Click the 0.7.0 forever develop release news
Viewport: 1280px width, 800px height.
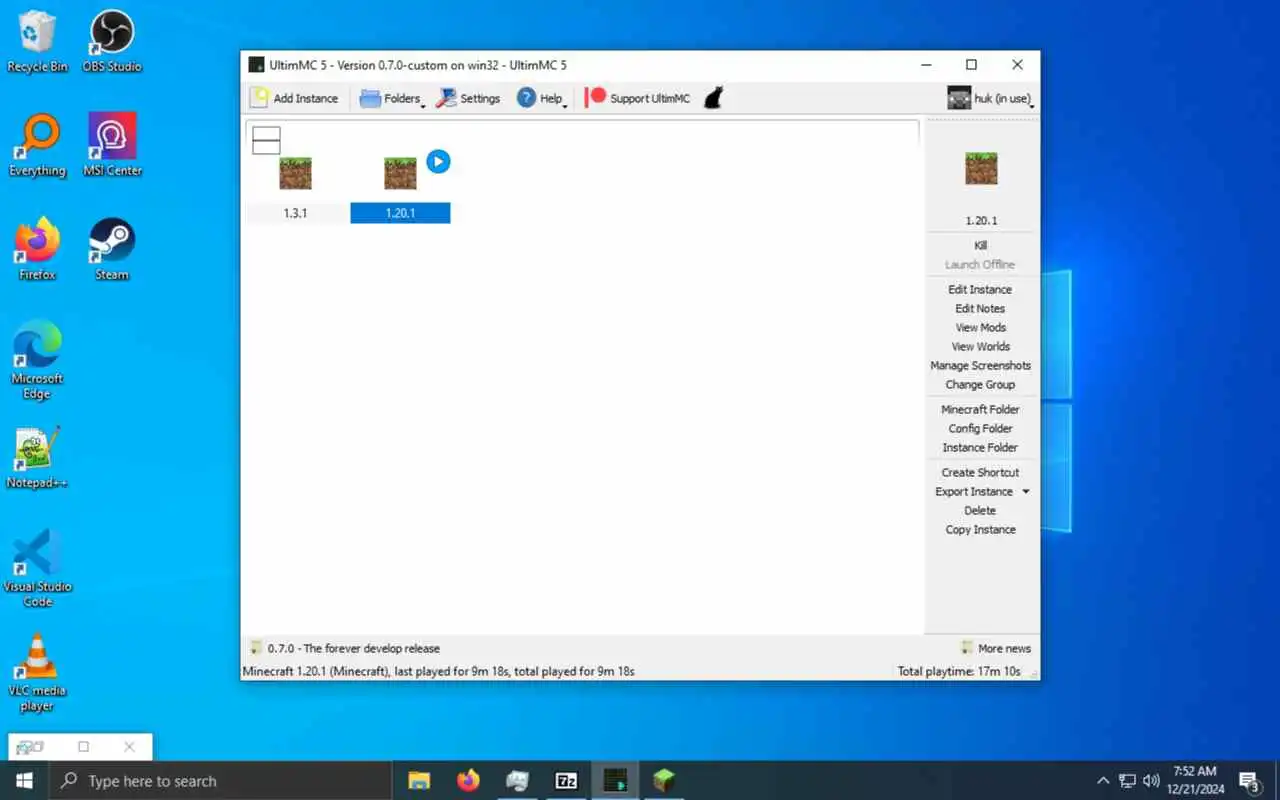coord(345,648)
